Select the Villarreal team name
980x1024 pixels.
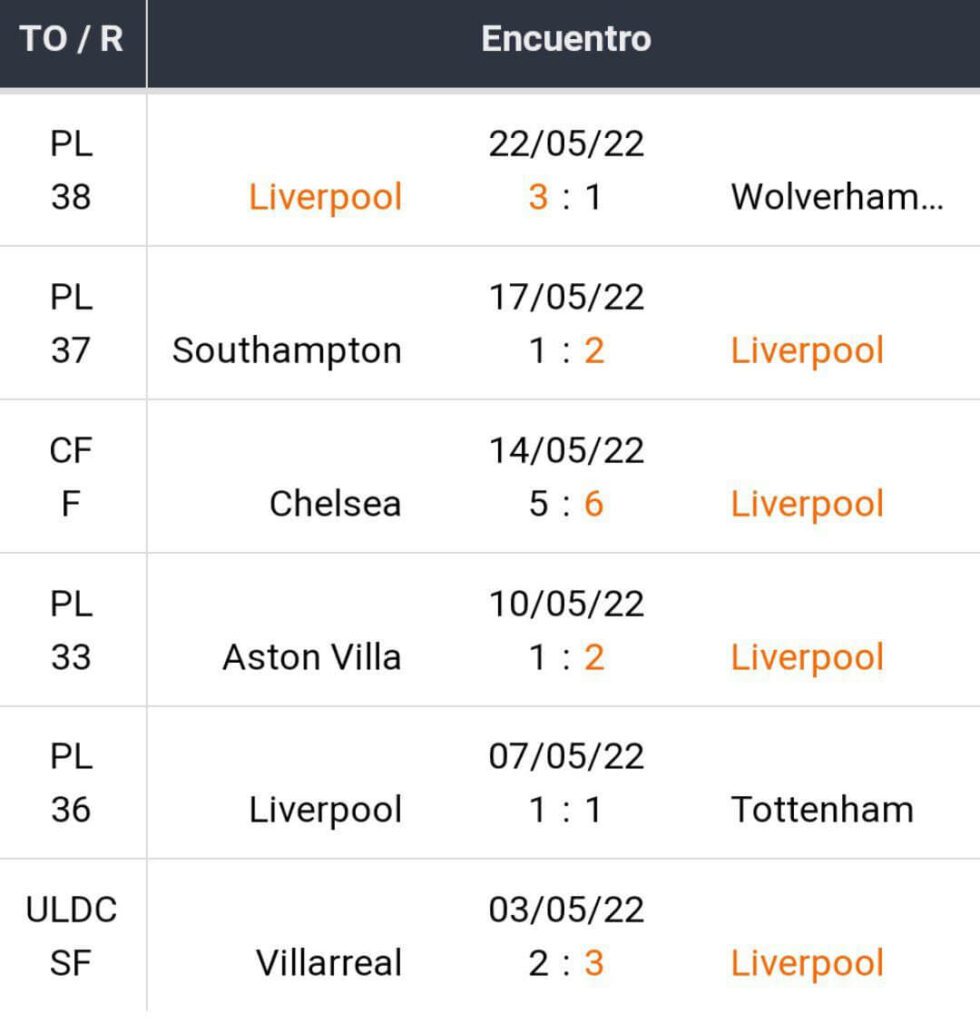[329, 963]
